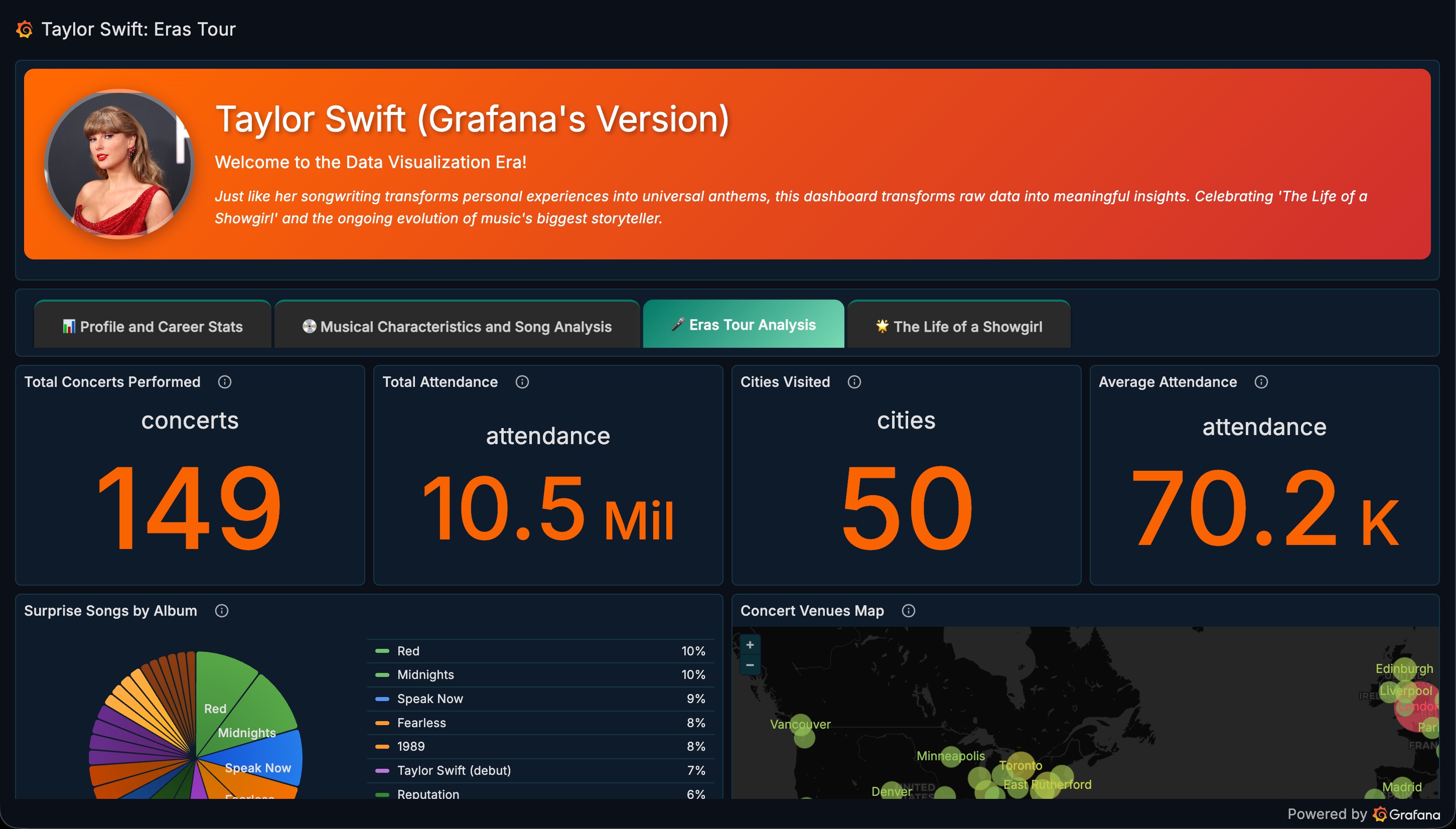Click the Powered by Grafana link
1456x829 pixels.
click(1363, 814)
